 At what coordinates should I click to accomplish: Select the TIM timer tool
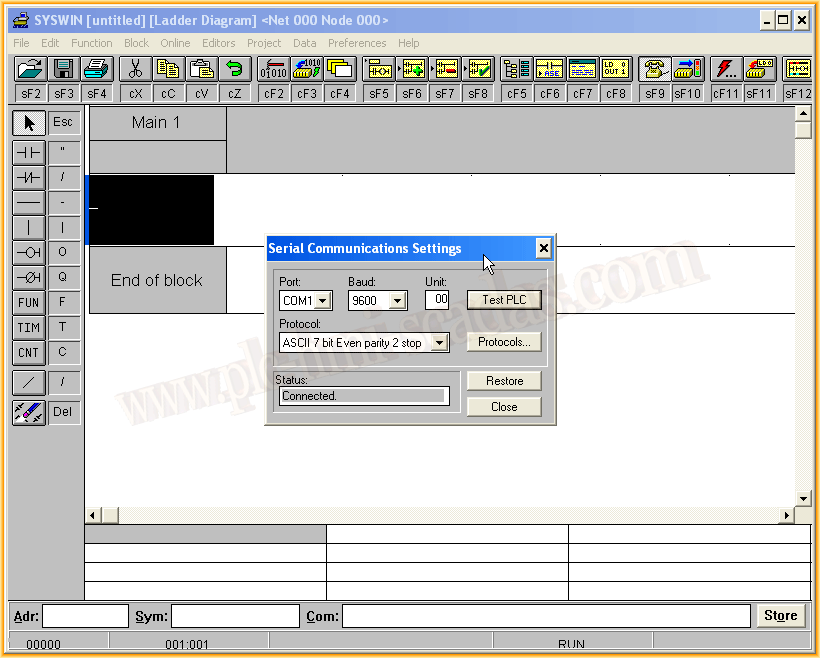point(28,327)
